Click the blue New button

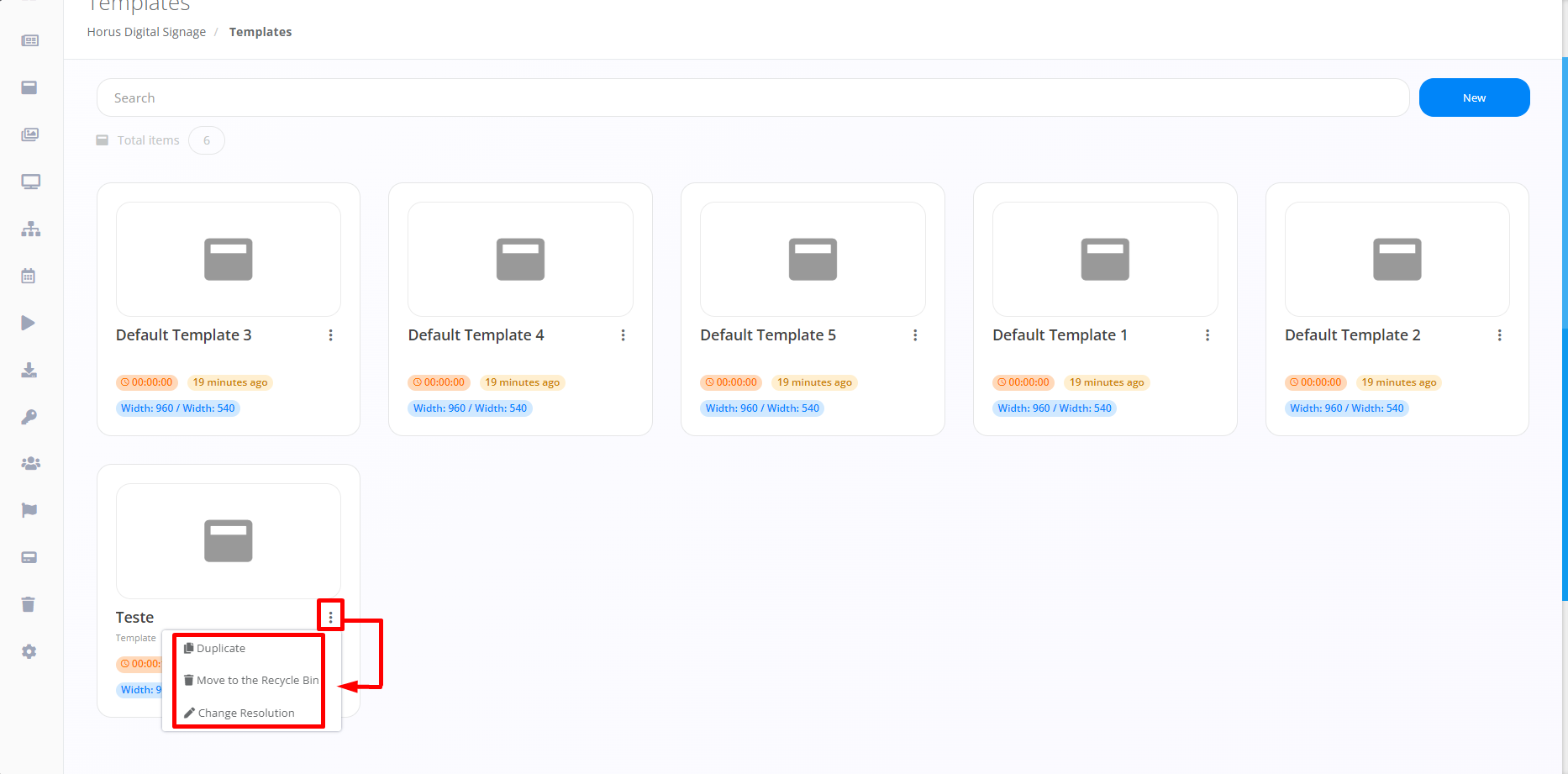click(x=1474, y=97)
